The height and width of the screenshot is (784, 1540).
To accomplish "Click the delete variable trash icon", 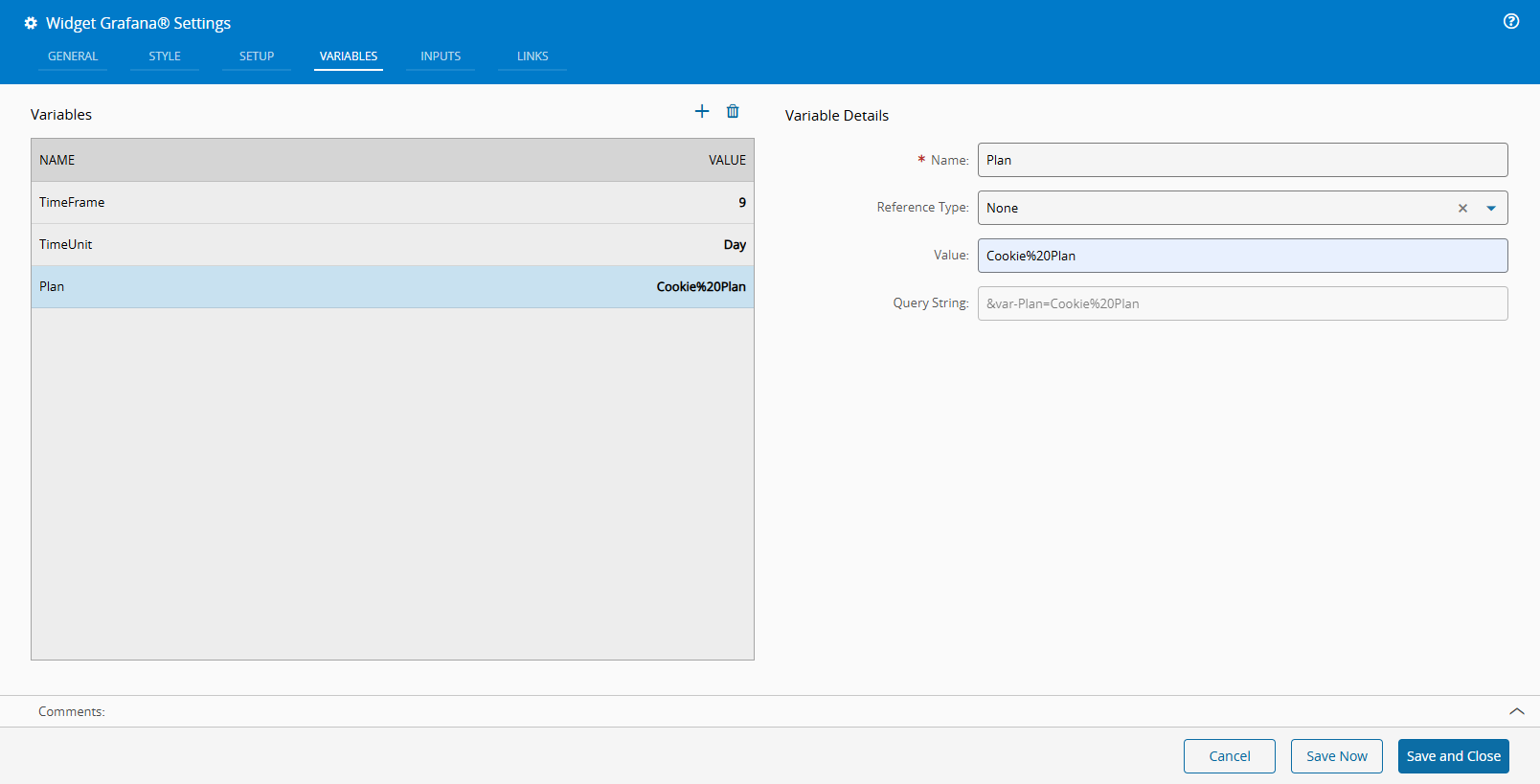I will 733,111.
